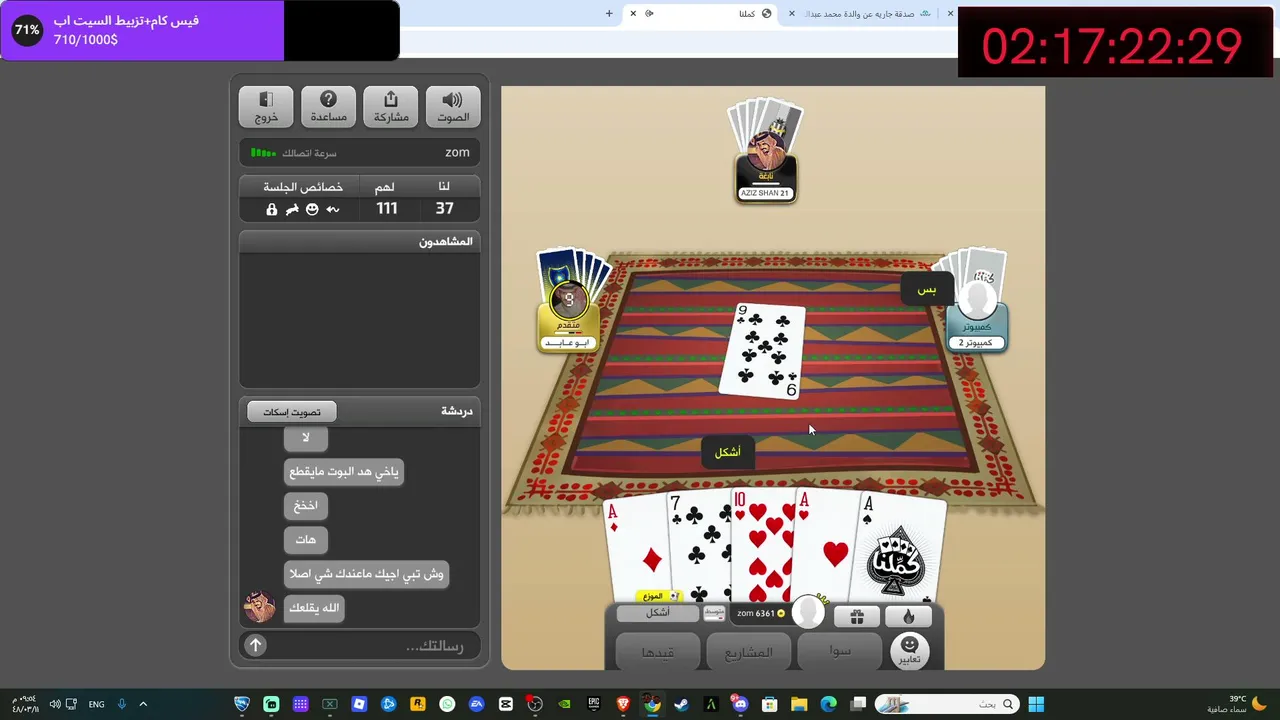
Task: Play the 7 of clubs card
Action: point(699,547)
